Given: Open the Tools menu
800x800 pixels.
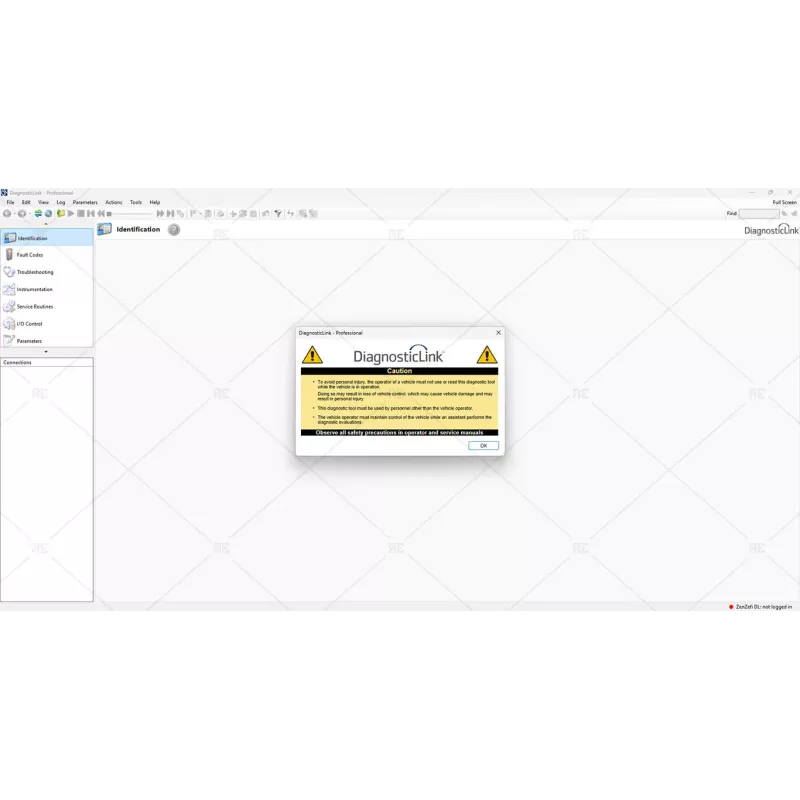Looking at the screenshot, I should 135,201.
